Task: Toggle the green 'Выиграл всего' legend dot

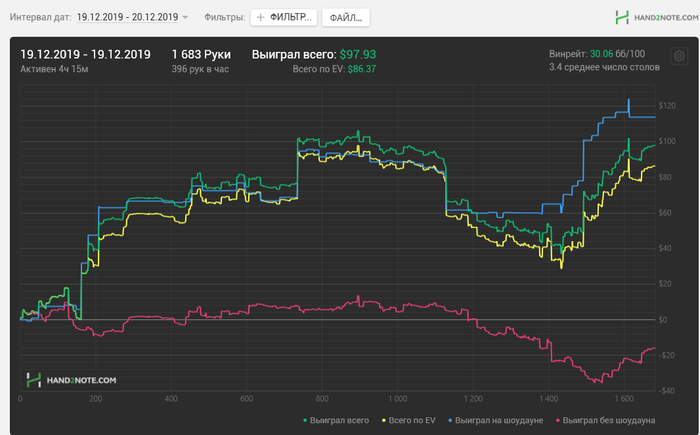Action: pyautogui.click(x=305, y=420)
